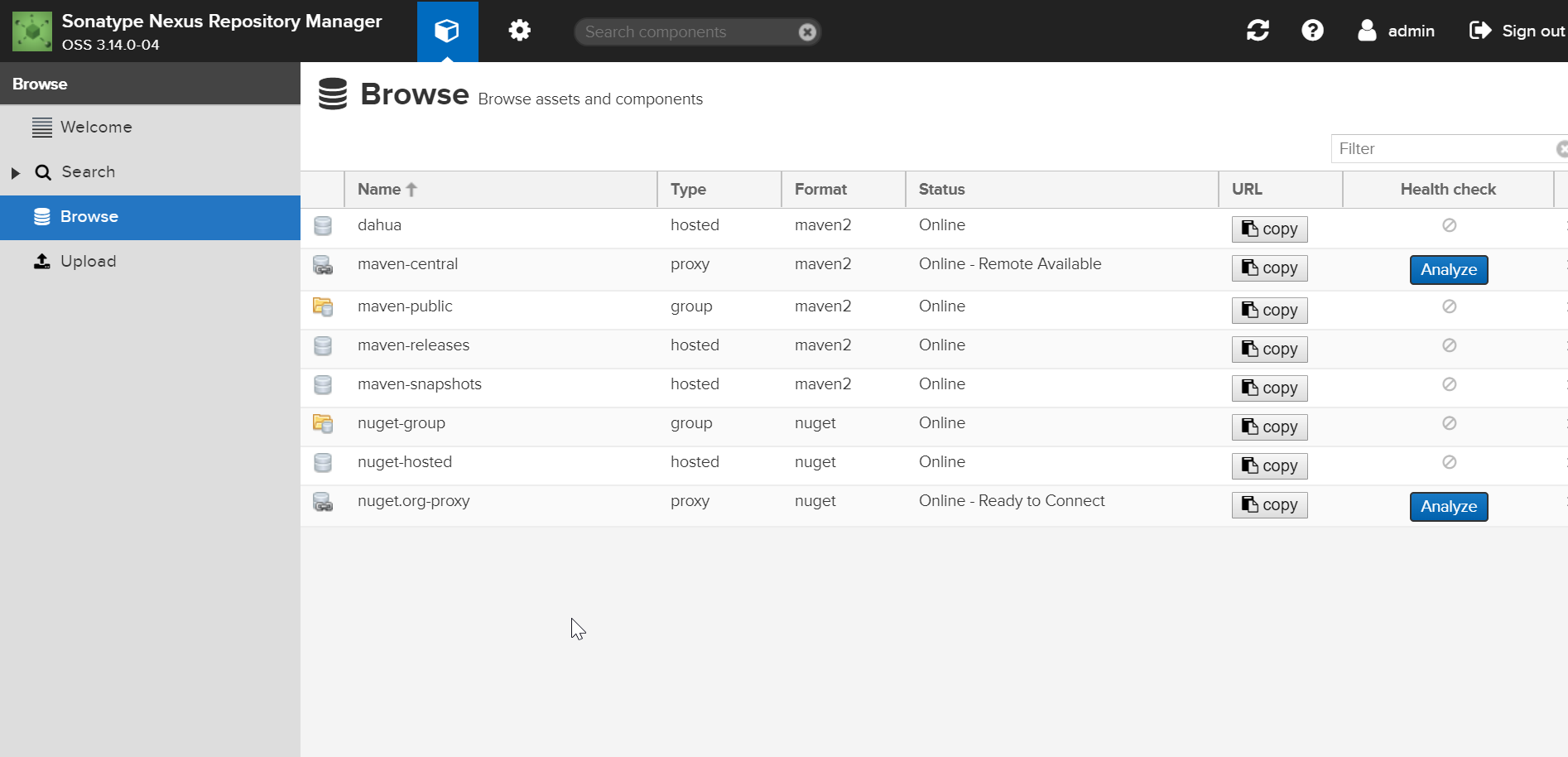This screenshot has width=1568, height=757.
Task: Click Online - Remote Available status text
Action: click(1010, 264)
